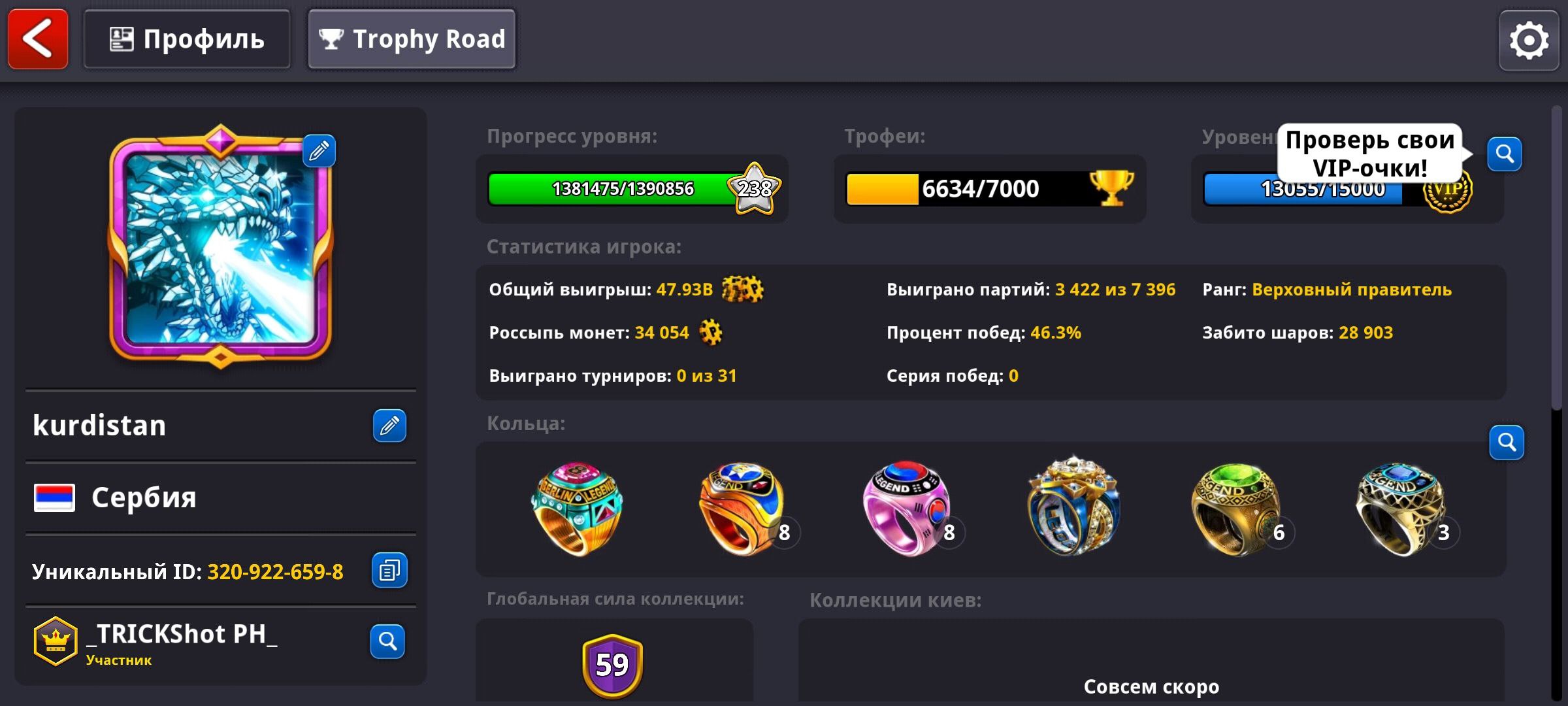Click the Сербия country flag

click(x=54, y=498)
